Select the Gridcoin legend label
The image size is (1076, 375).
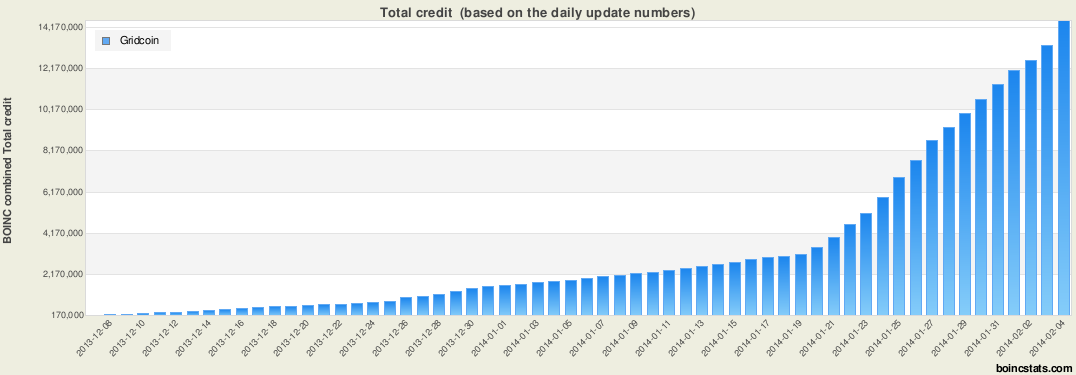139,41
